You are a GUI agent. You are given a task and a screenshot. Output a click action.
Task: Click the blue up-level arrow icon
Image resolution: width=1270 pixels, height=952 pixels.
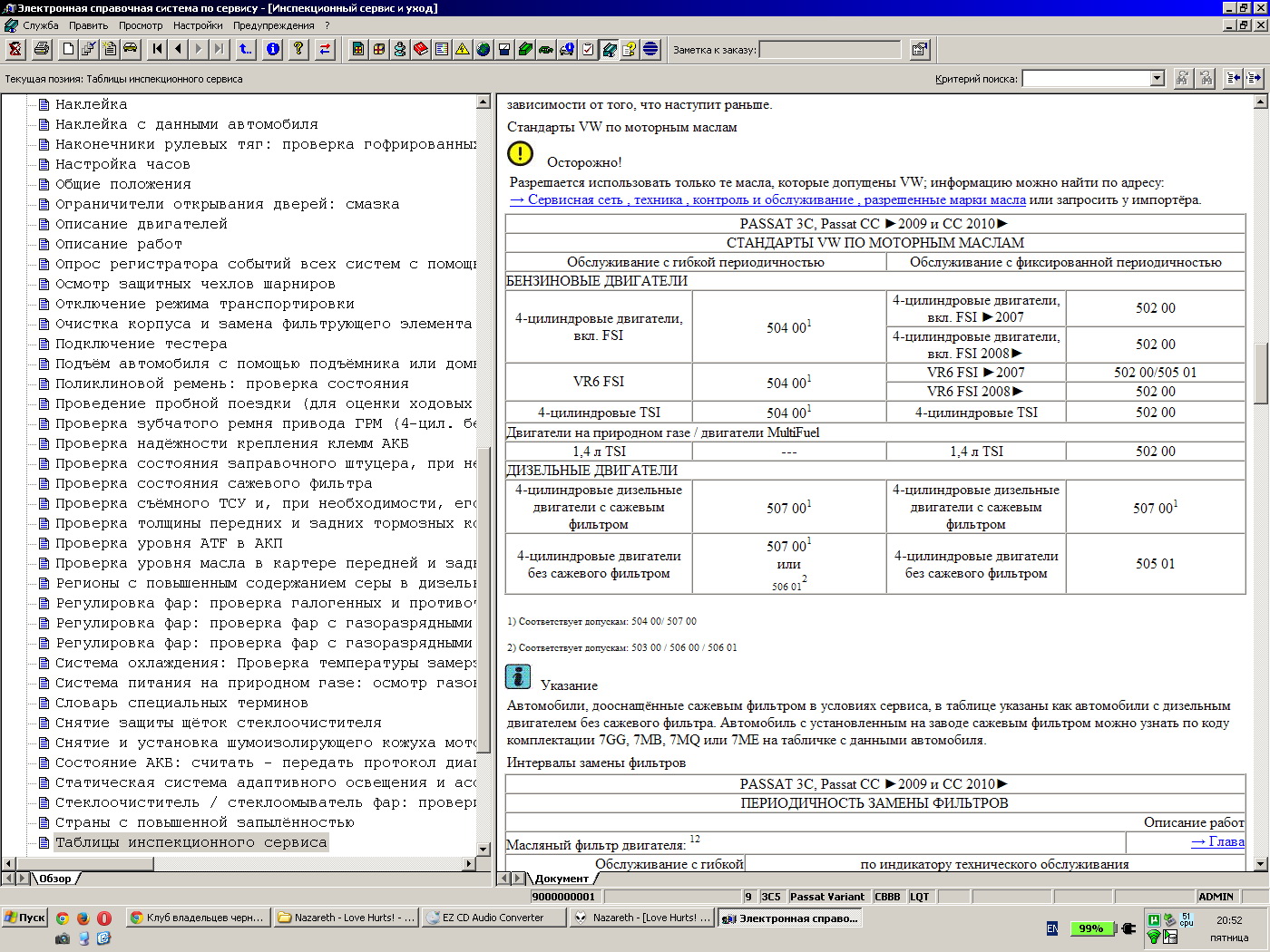point(246,49)
